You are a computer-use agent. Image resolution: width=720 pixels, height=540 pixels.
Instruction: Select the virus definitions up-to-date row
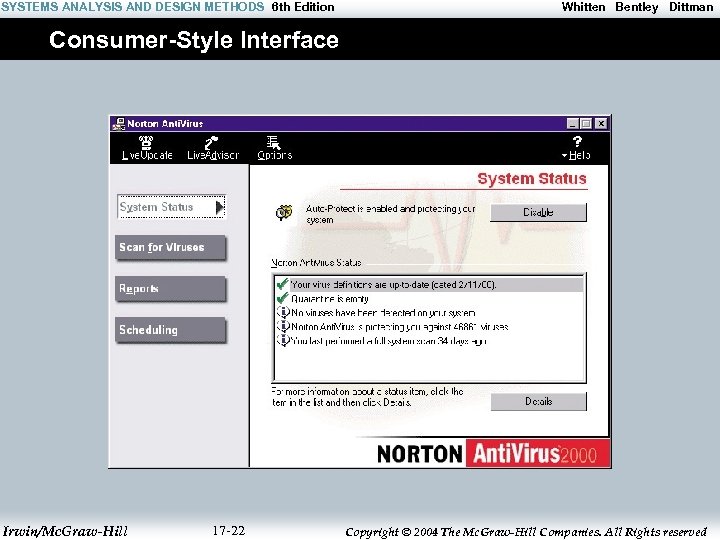pos(429,285)
